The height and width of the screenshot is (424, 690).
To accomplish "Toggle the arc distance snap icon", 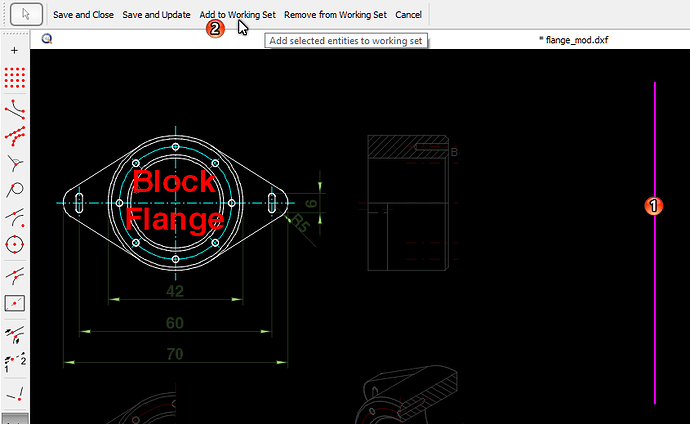I will [x=15, y=217].
